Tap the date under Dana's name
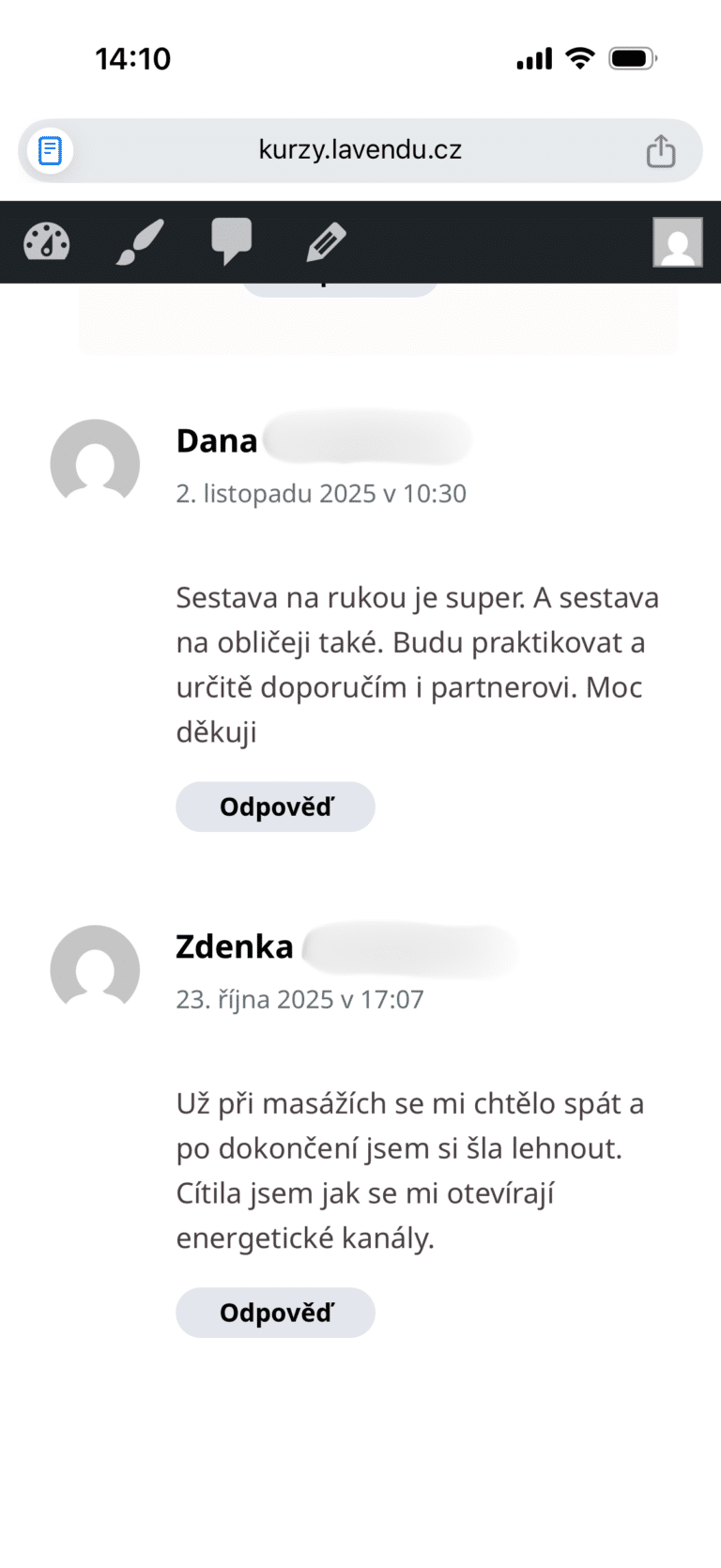 click(322, 493)
